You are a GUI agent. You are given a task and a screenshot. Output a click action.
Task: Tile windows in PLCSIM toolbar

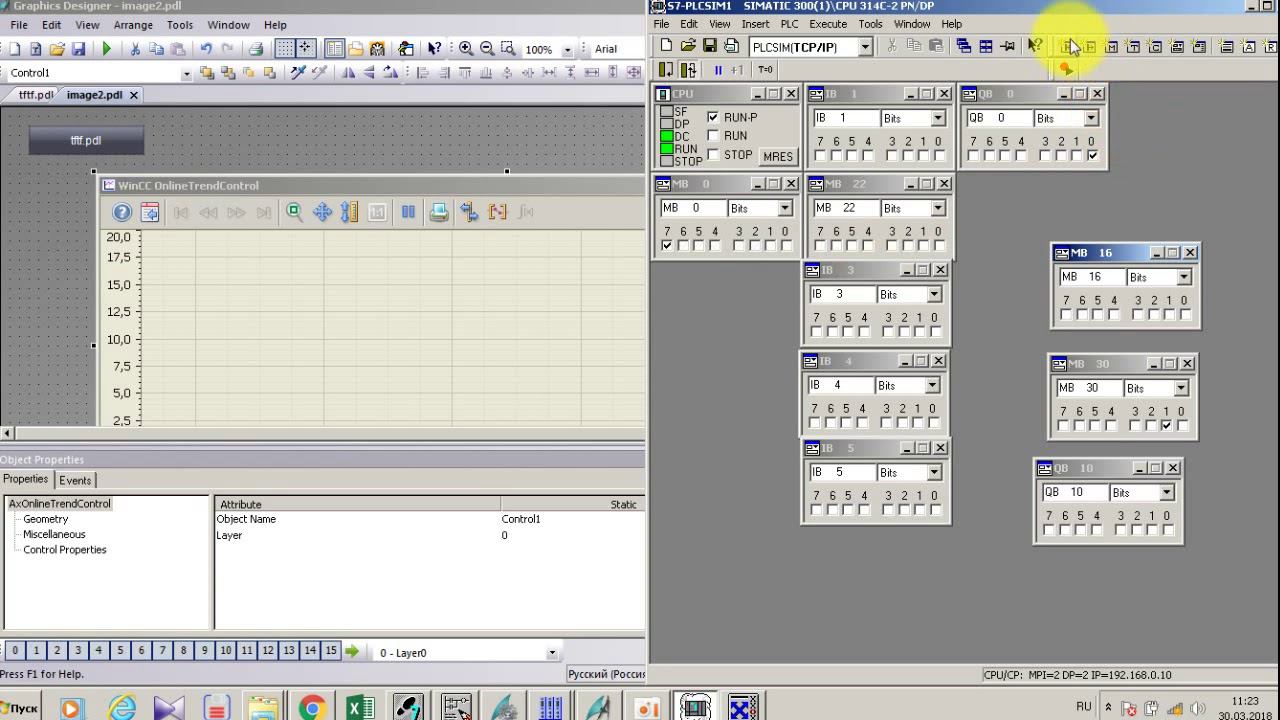pos(986,46)
